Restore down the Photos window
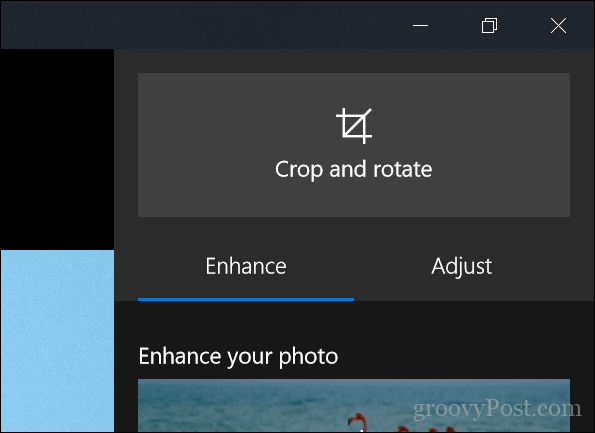The width and height of the screenshot is (595, 433). [x=490, y=25]
